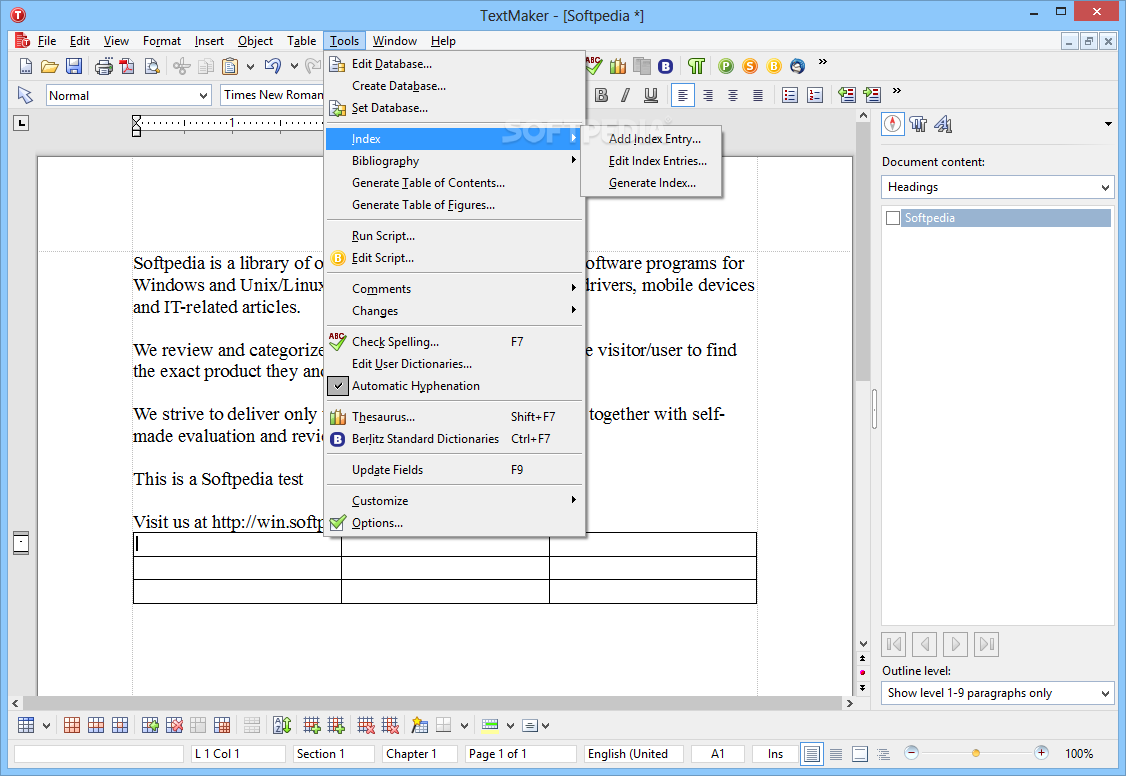Go to first heading navigation button

click(x=894, y=644)
